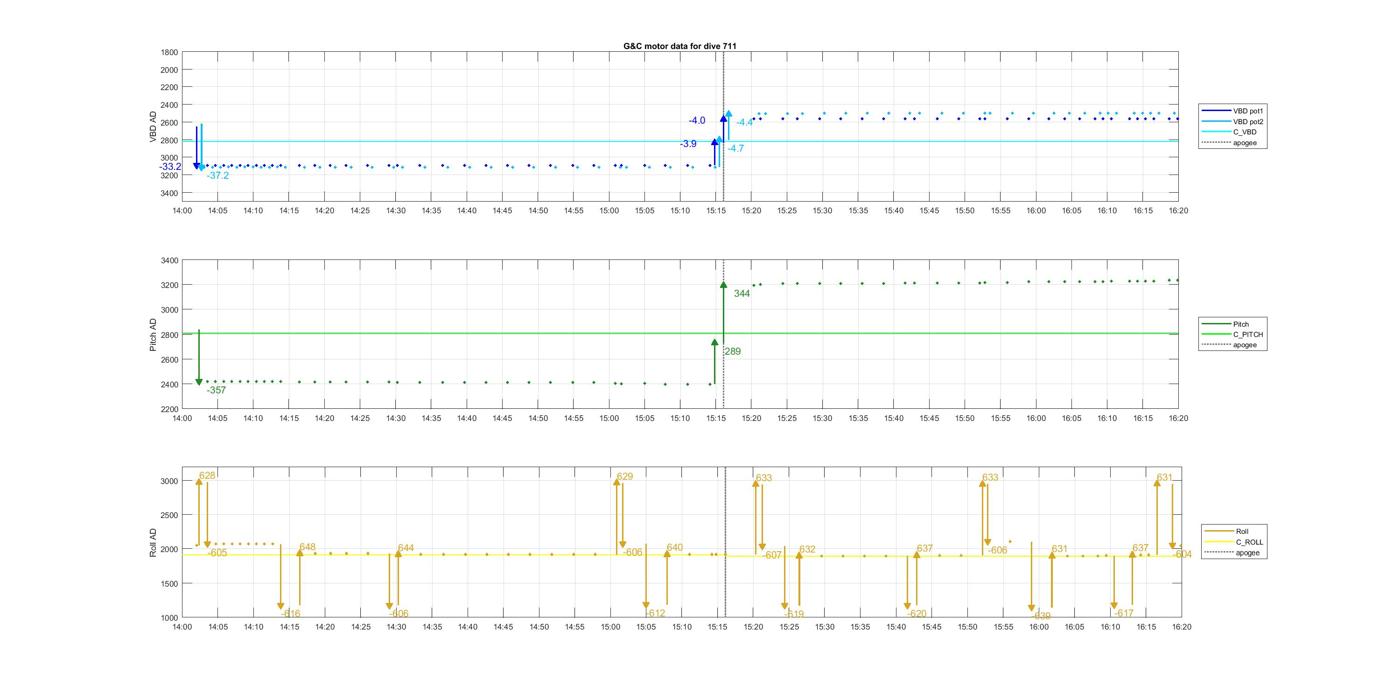Click the '2800' tick on VBD axis
Image resolution: width=1400 pixels, height=693 pixels.
(169, 140)
